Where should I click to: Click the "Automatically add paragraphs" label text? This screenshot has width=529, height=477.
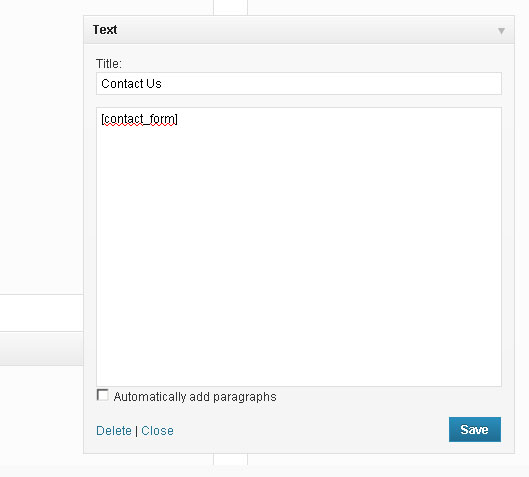195,397
